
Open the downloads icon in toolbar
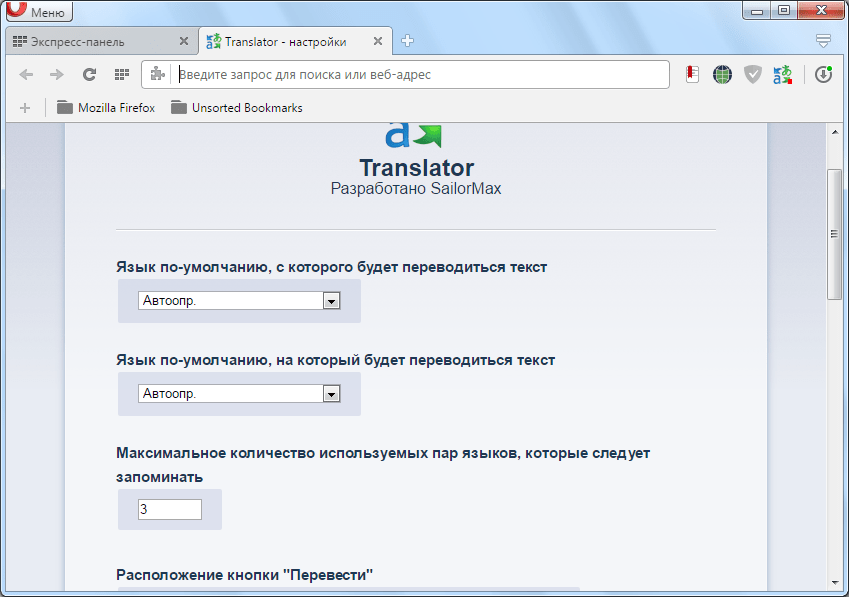823,74
